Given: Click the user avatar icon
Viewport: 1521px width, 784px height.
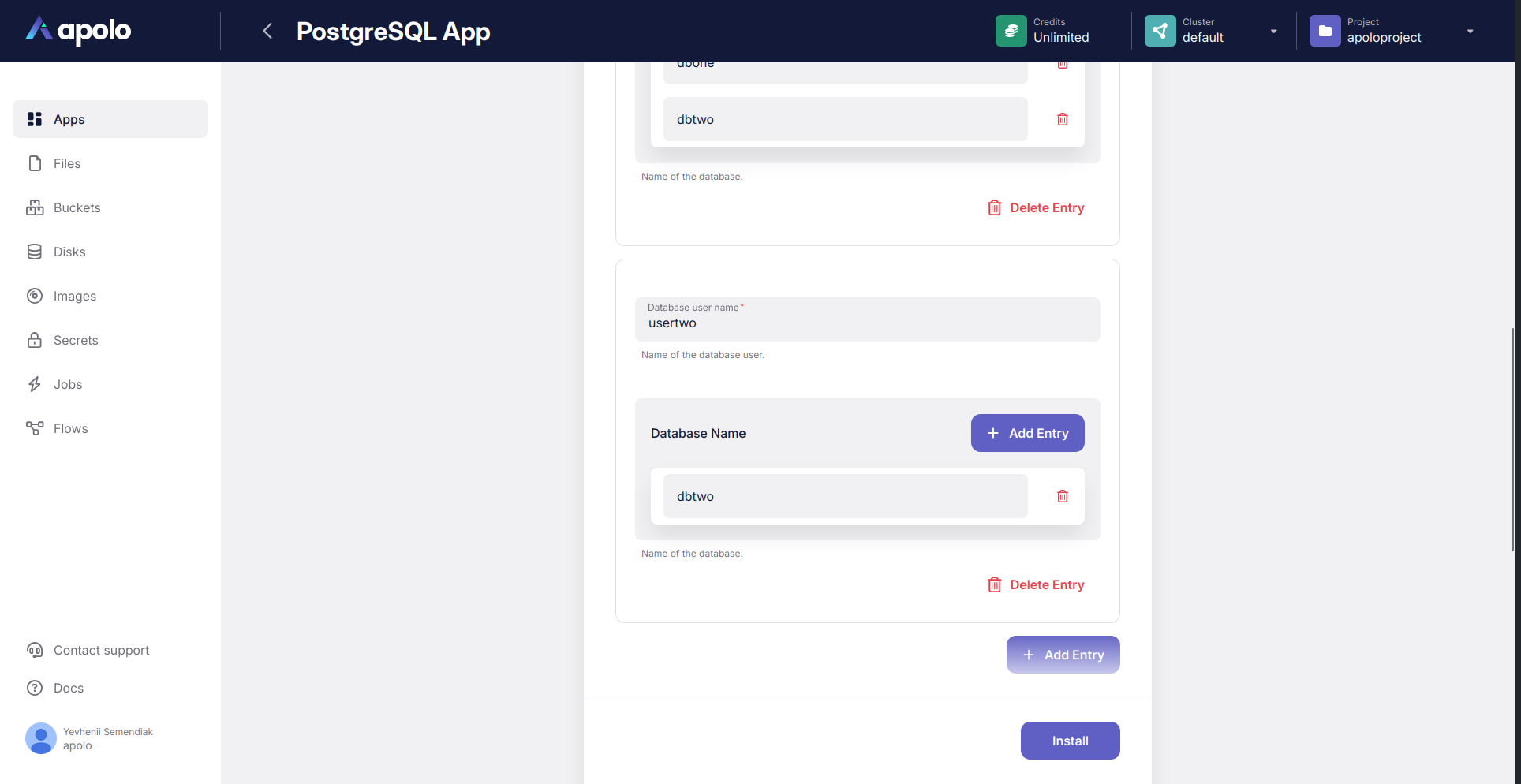Looking at the screenshot, I should point(41,738).
